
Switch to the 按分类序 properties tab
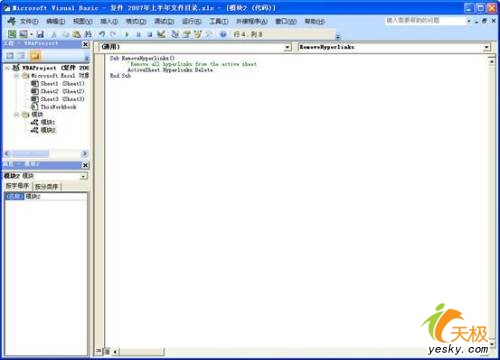point(47,186)
